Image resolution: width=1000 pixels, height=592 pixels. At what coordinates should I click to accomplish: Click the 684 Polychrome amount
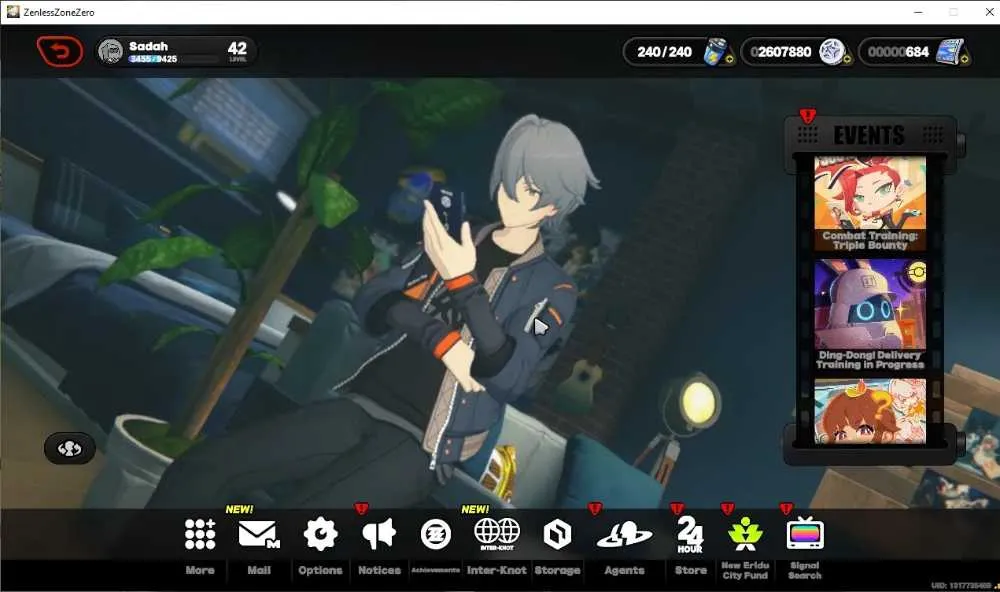899,52
